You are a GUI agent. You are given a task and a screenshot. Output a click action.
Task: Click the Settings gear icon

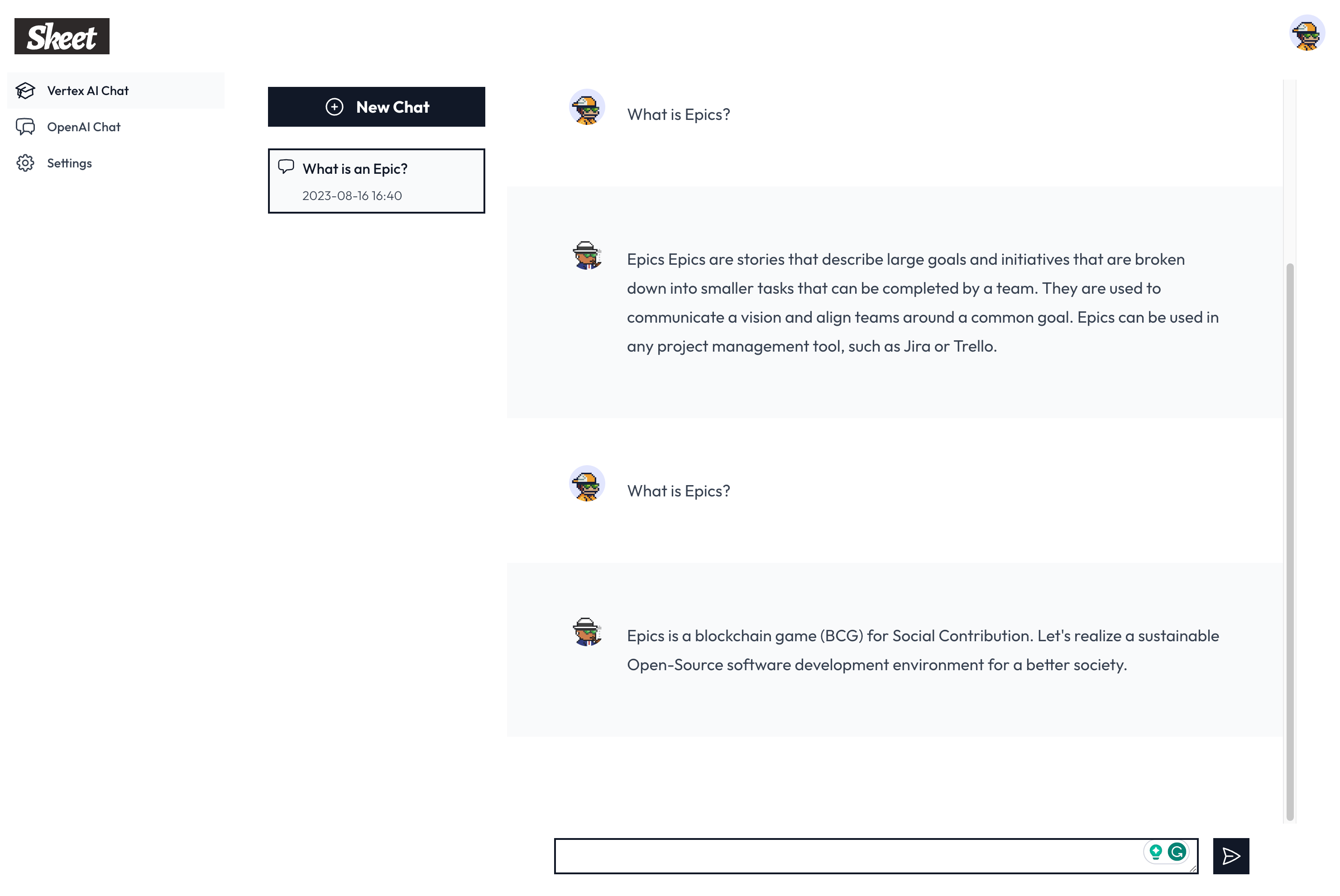click(25, 163)
